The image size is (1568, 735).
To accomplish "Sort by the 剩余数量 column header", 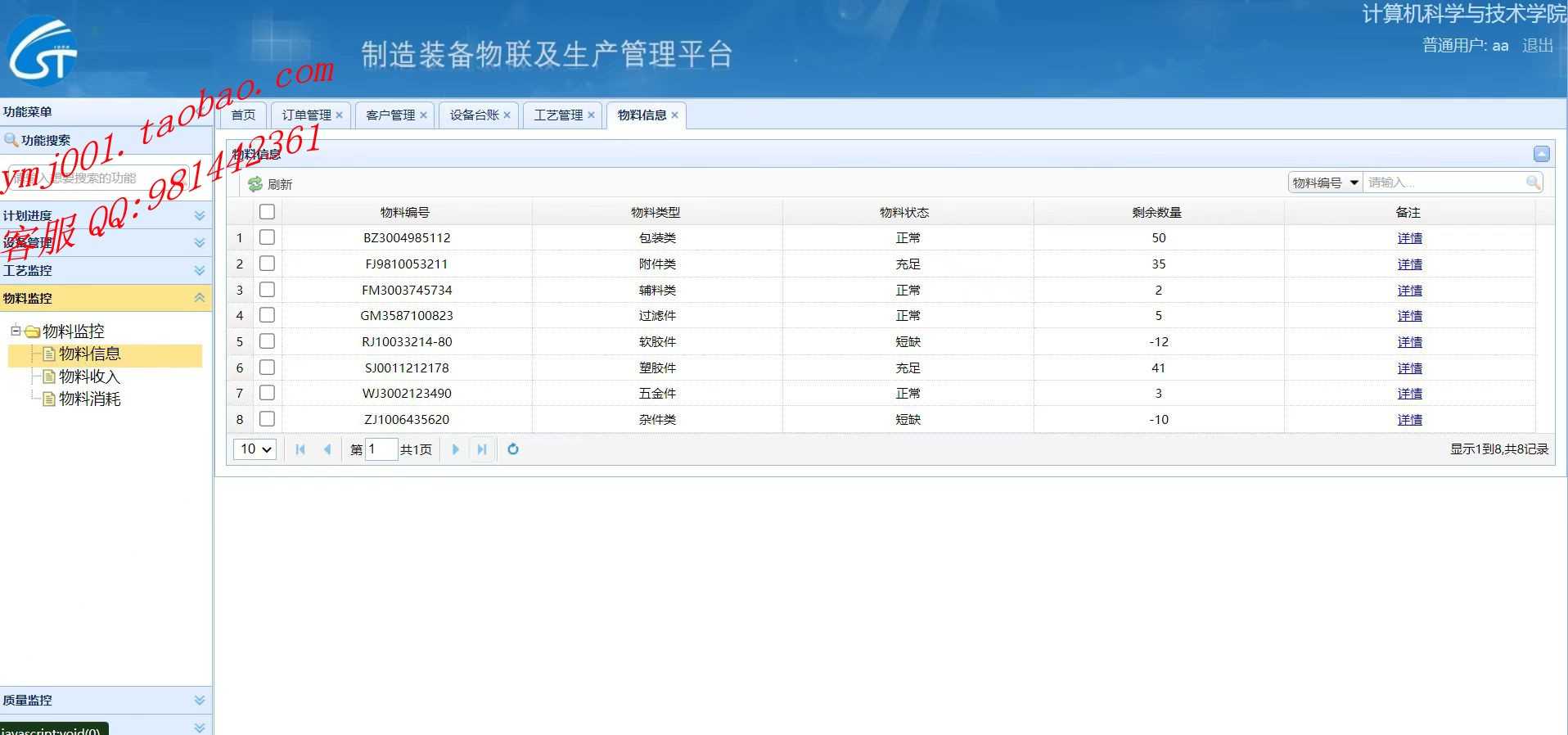I will tap(1157, 212).
